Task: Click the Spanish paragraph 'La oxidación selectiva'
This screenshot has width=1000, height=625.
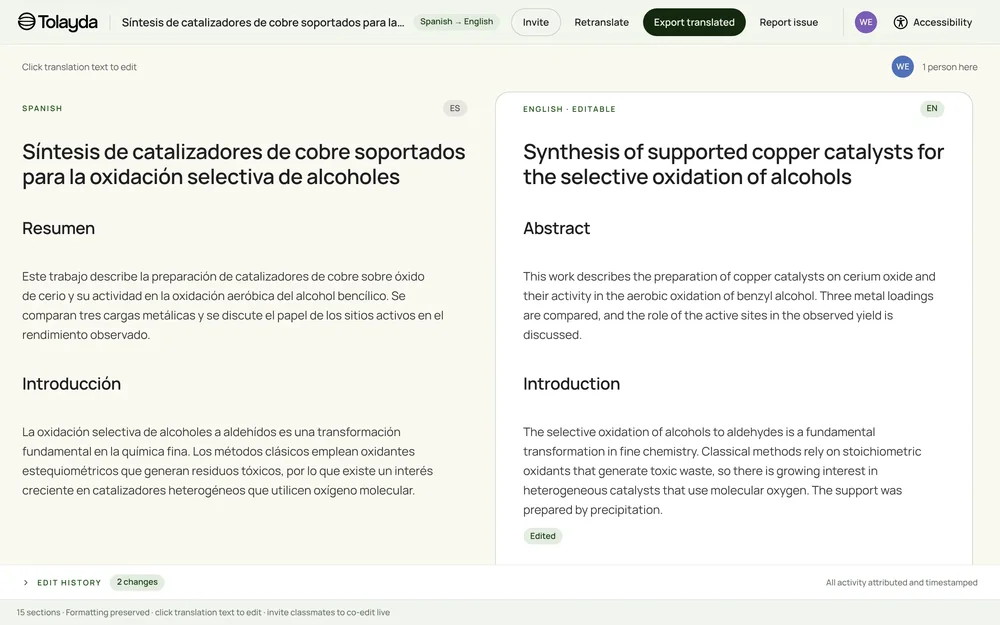Action: point(228,461)
